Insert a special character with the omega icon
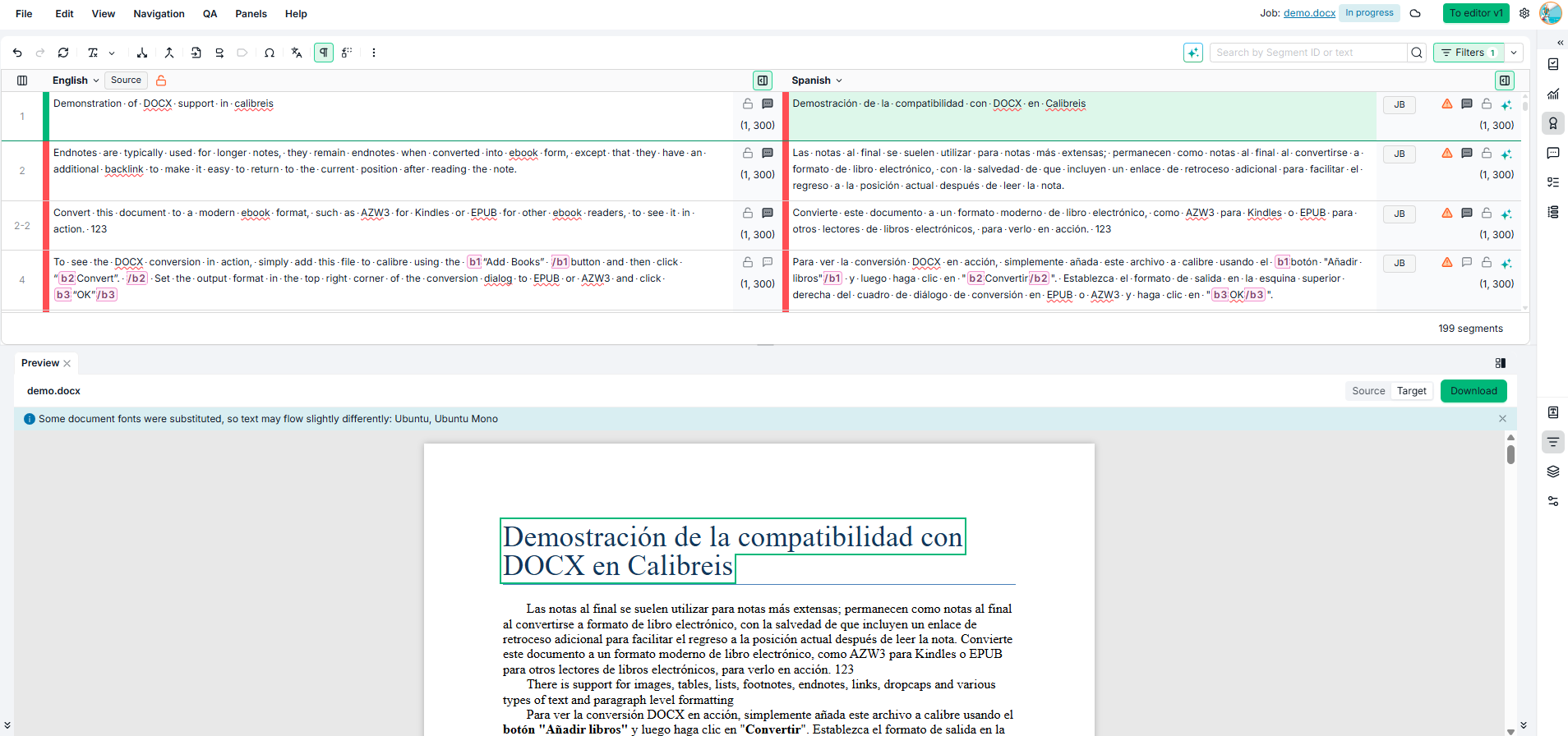 click(x=270, y=53)
